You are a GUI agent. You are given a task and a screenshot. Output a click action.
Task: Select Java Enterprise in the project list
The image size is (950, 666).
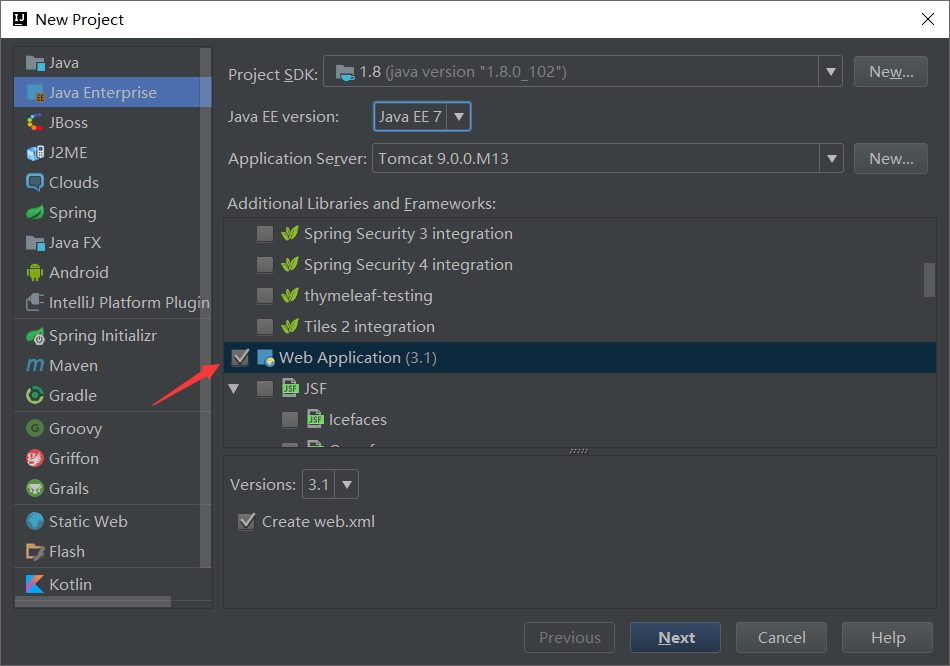[103, 93]
